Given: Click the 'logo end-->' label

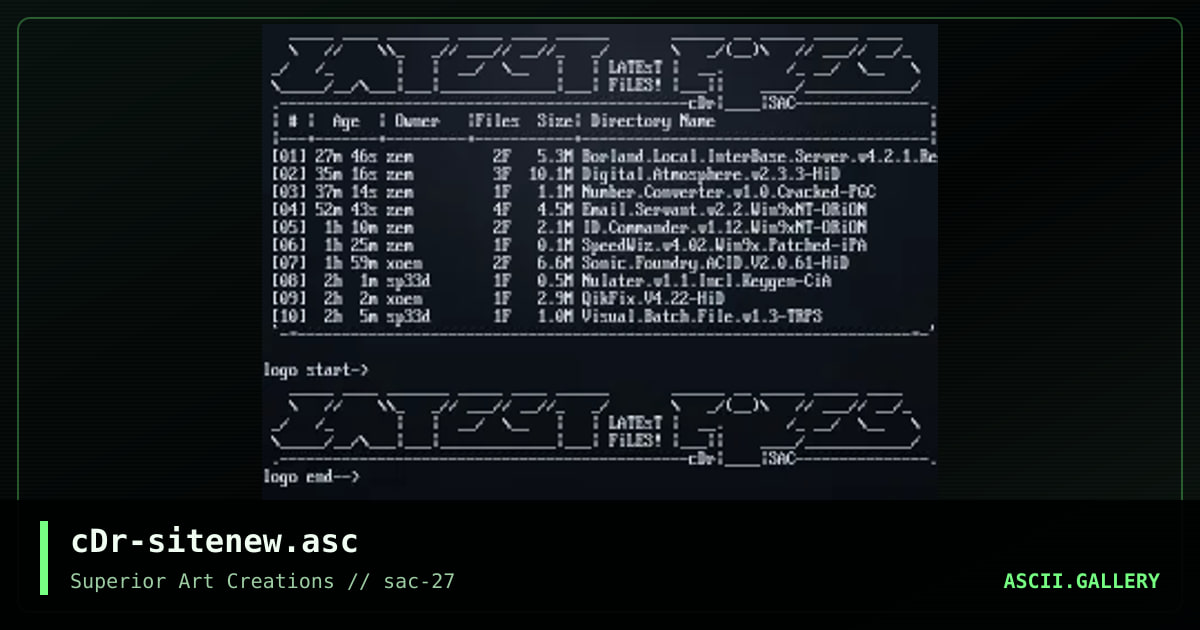Looking at the screenshot, I should point(311,477).
